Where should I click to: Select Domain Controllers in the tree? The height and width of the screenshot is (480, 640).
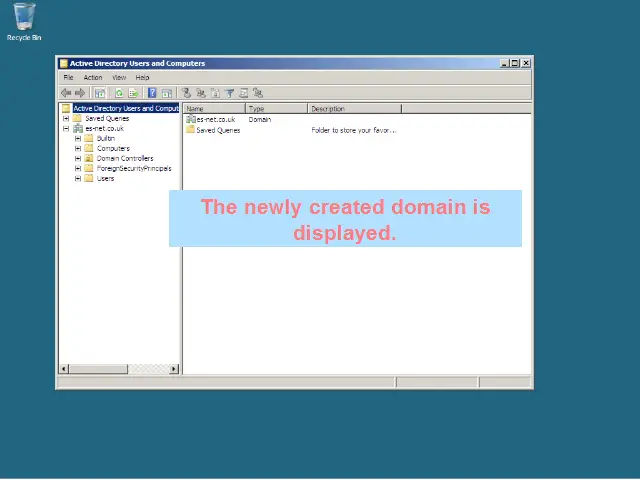125,158
